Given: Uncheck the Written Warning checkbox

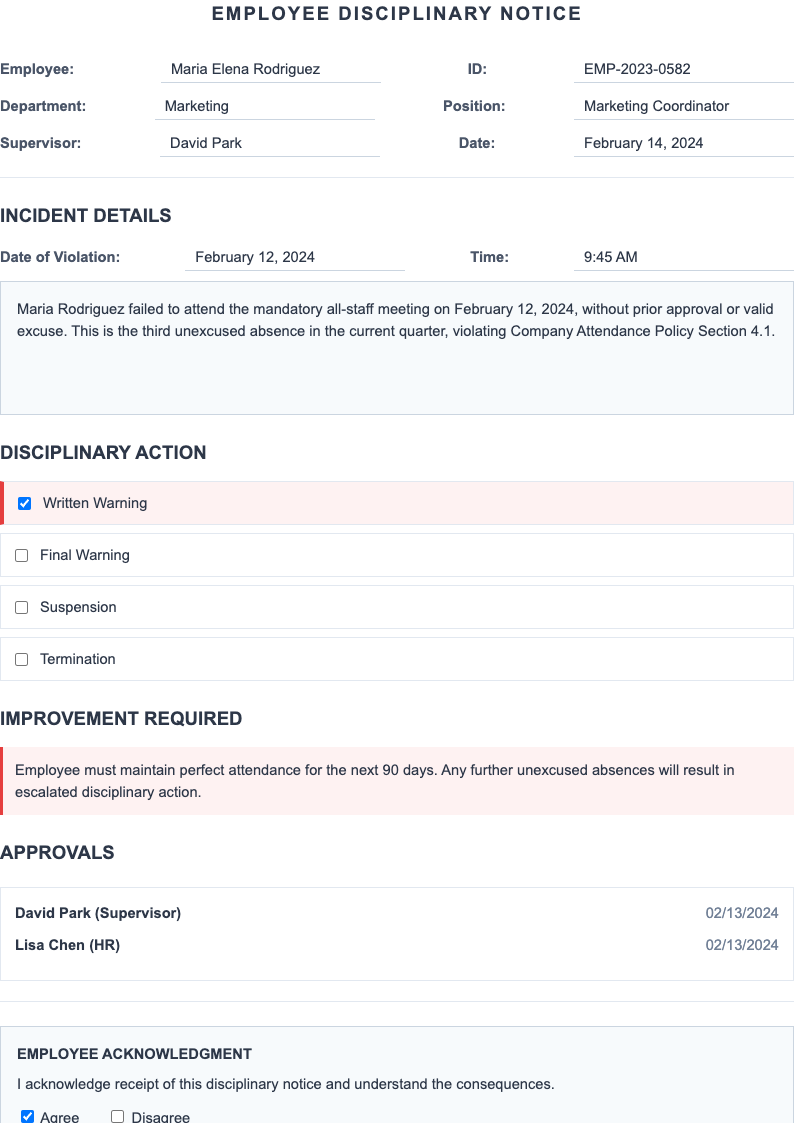Looking at the screenshot, I should (24, 503).
